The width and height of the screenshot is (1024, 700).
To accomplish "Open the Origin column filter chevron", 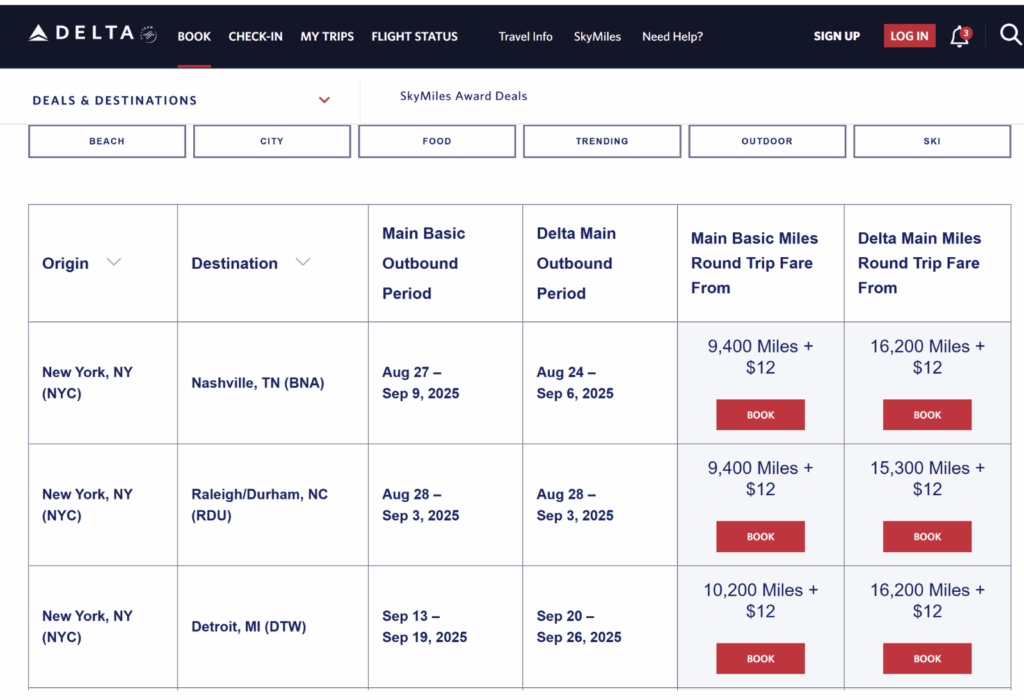I will (x=114, y=262).
